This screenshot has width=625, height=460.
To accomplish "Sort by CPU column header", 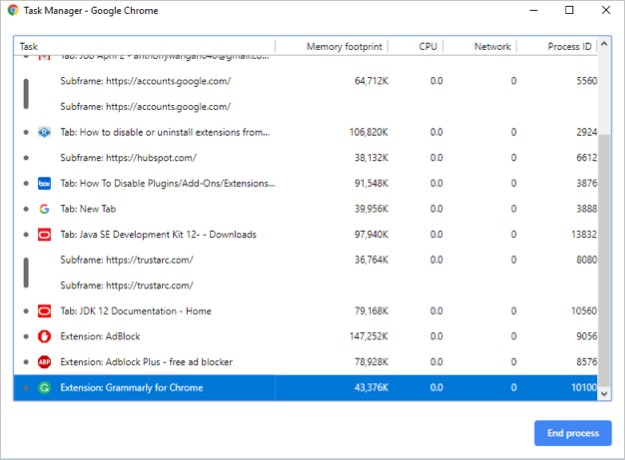I will click(x=416, y=47).
